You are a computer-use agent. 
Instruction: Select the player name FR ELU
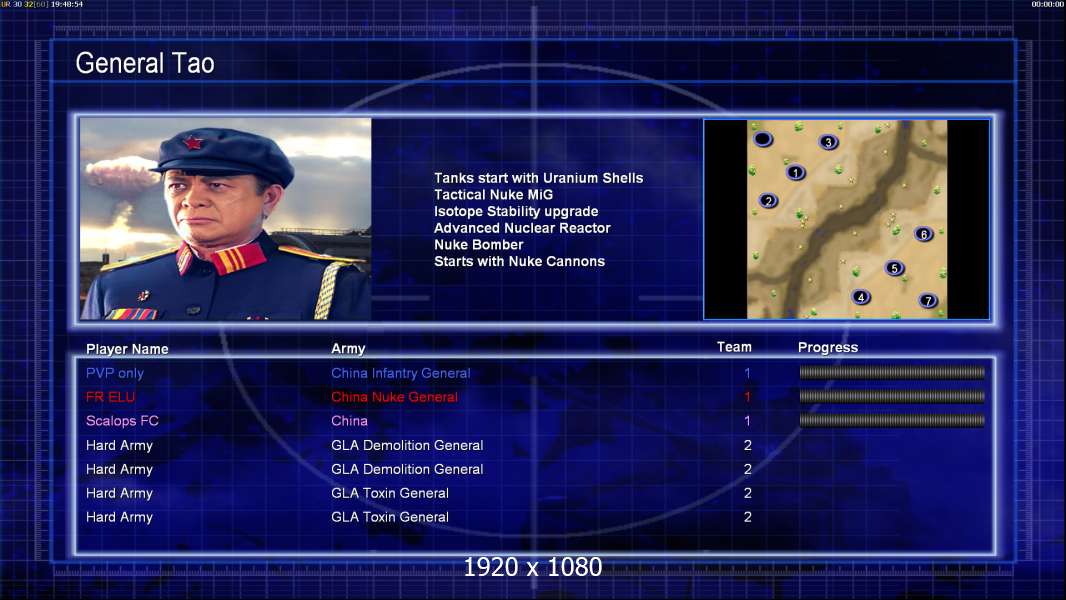110,397
